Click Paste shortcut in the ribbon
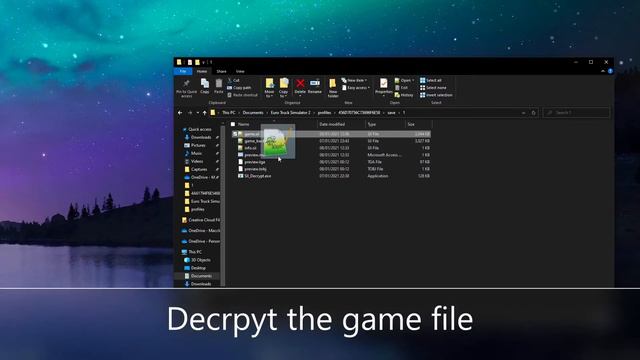Viewport: 640px width, 360px height. [x=242, y=95]
